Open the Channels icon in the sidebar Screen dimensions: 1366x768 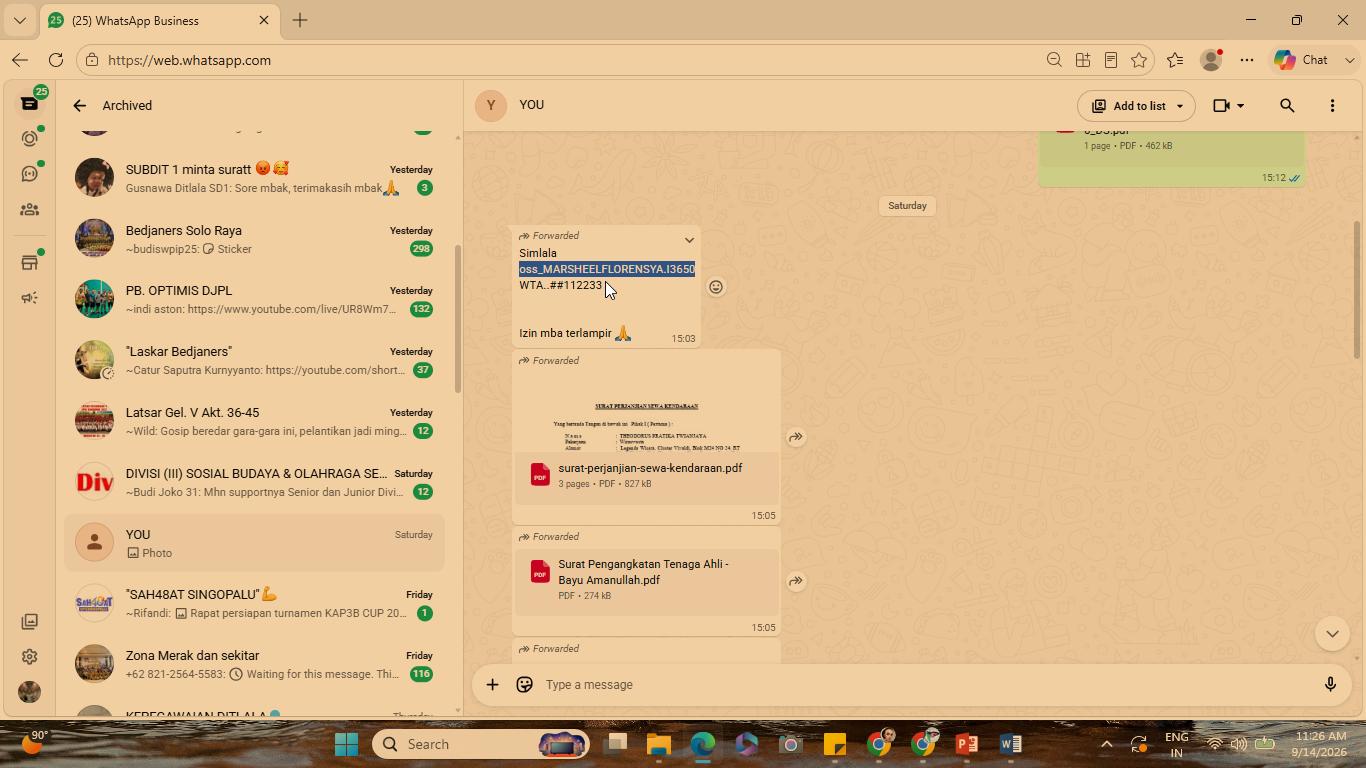[x=30, y=174]
